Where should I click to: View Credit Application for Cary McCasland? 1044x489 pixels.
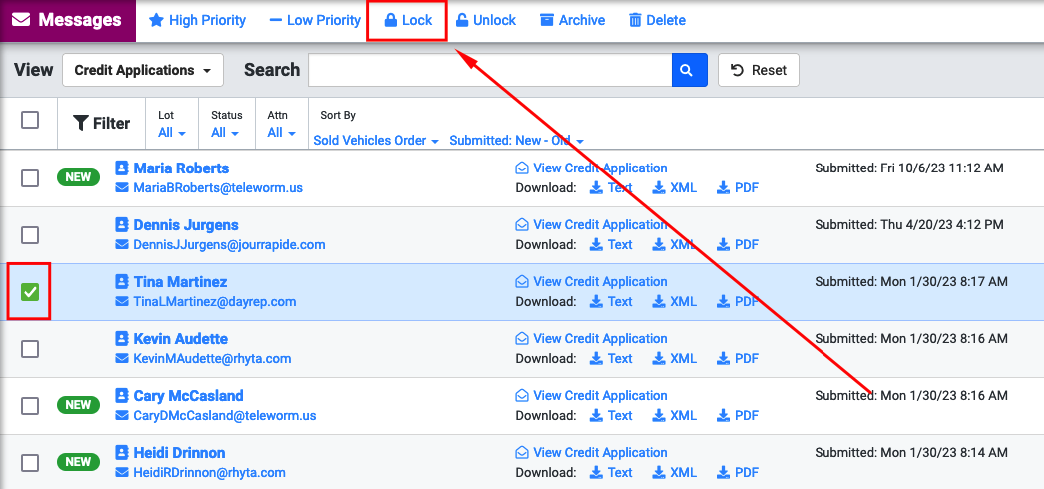click(x=591, y=396)
